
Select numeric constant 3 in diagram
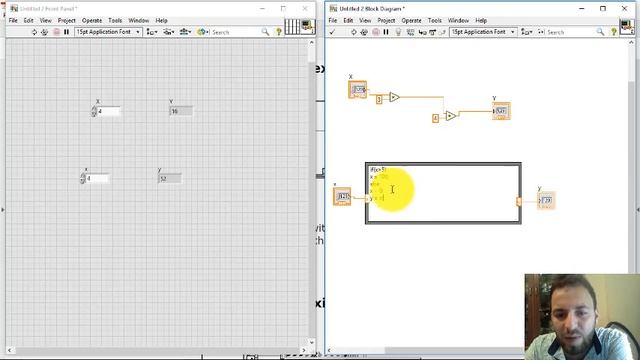(379, 99)
